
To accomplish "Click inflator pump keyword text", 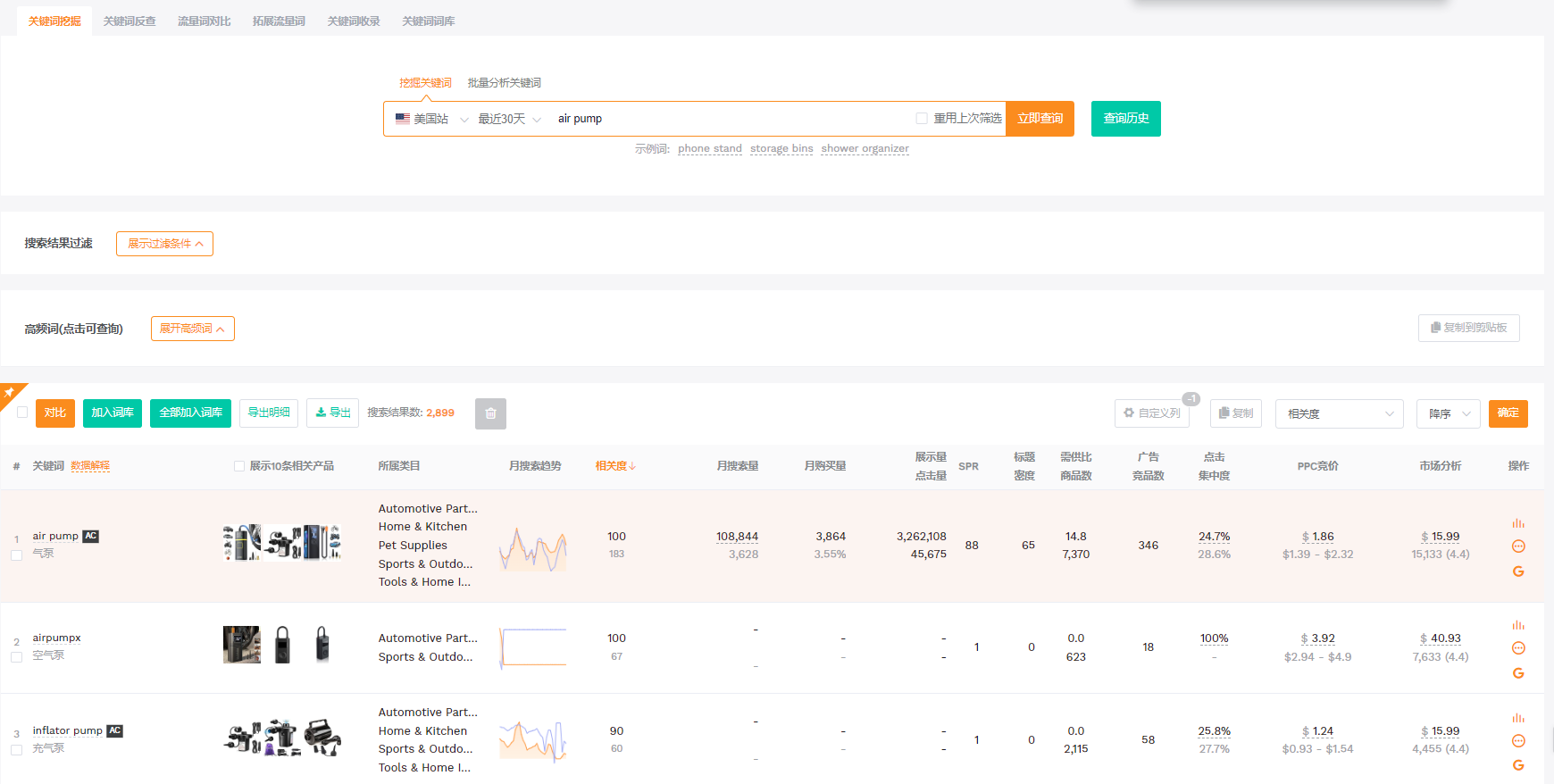I will (x=68, y=730).
